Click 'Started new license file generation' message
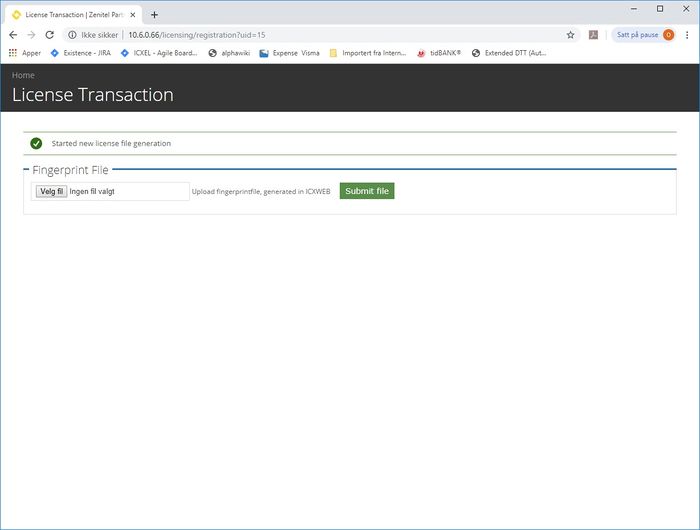 [111, 143]
